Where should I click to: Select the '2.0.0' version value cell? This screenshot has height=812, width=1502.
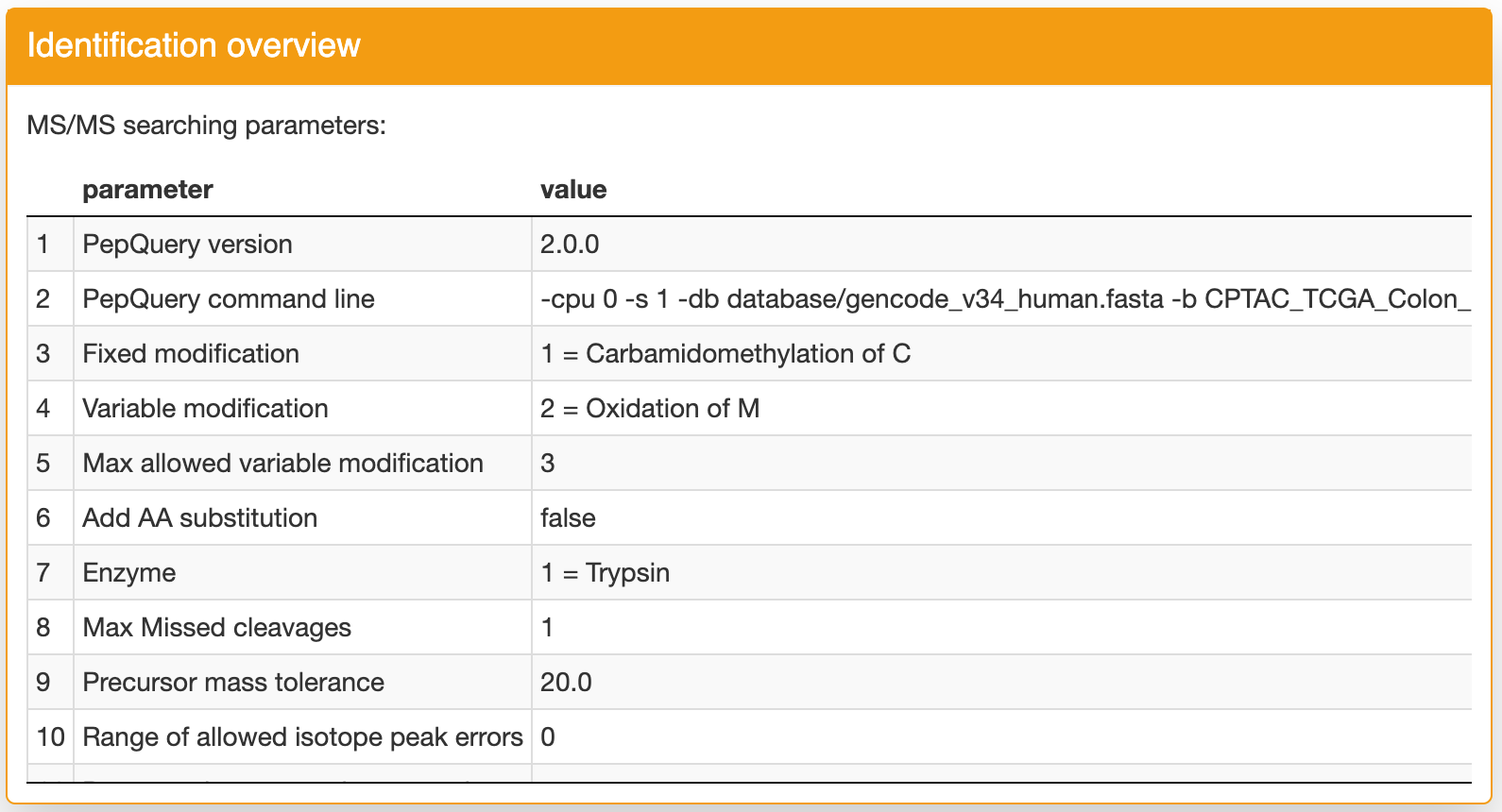[x=1001, y=245]
